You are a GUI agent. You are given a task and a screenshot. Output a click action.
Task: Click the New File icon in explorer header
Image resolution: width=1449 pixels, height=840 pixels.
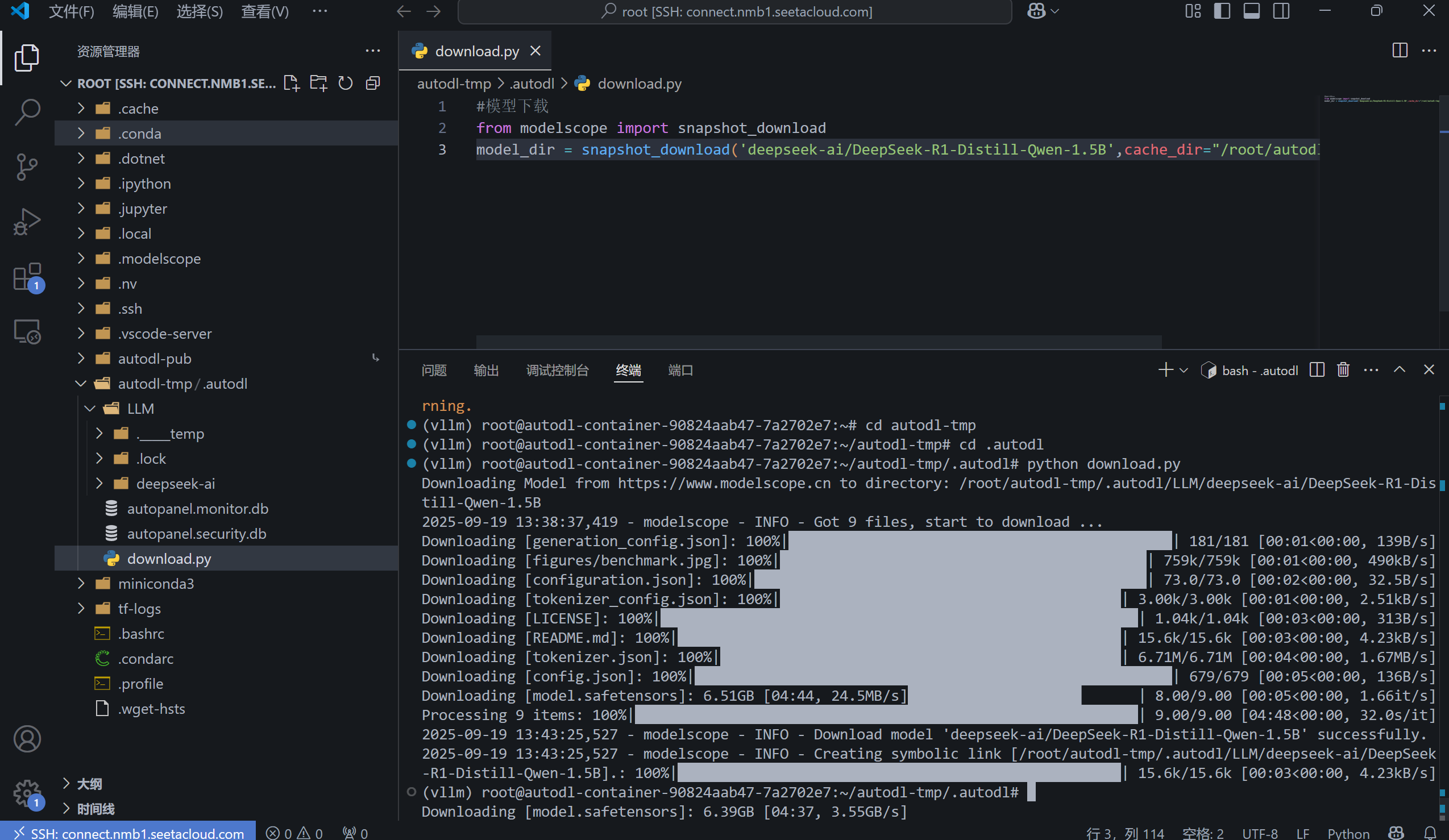click(292, 84)
